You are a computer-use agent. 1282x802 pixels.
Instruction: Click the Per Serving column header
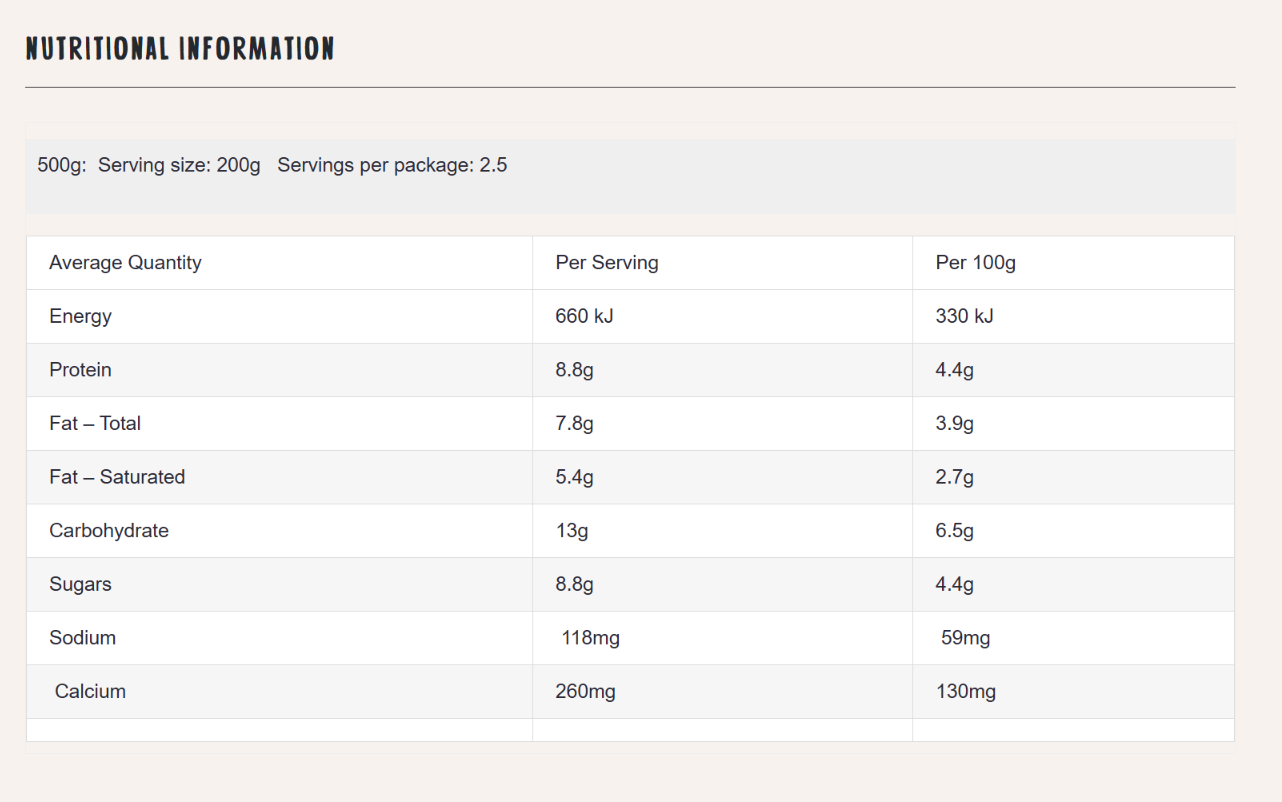pyautogui.click(x=607, y=263)
